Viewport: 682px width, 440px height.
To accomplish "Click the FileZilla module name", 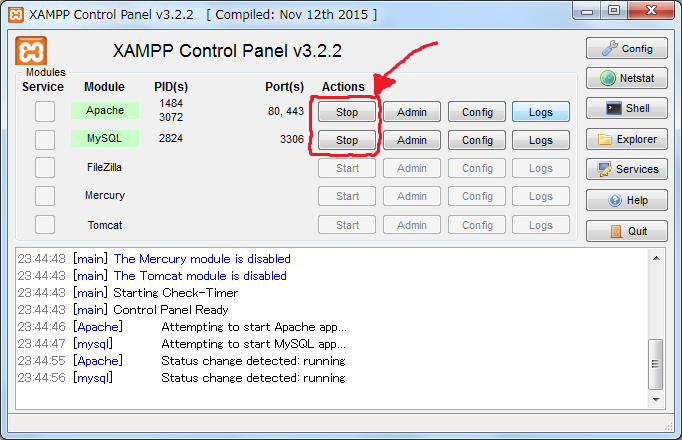I will pyautogui.click(x=104, y=167).
